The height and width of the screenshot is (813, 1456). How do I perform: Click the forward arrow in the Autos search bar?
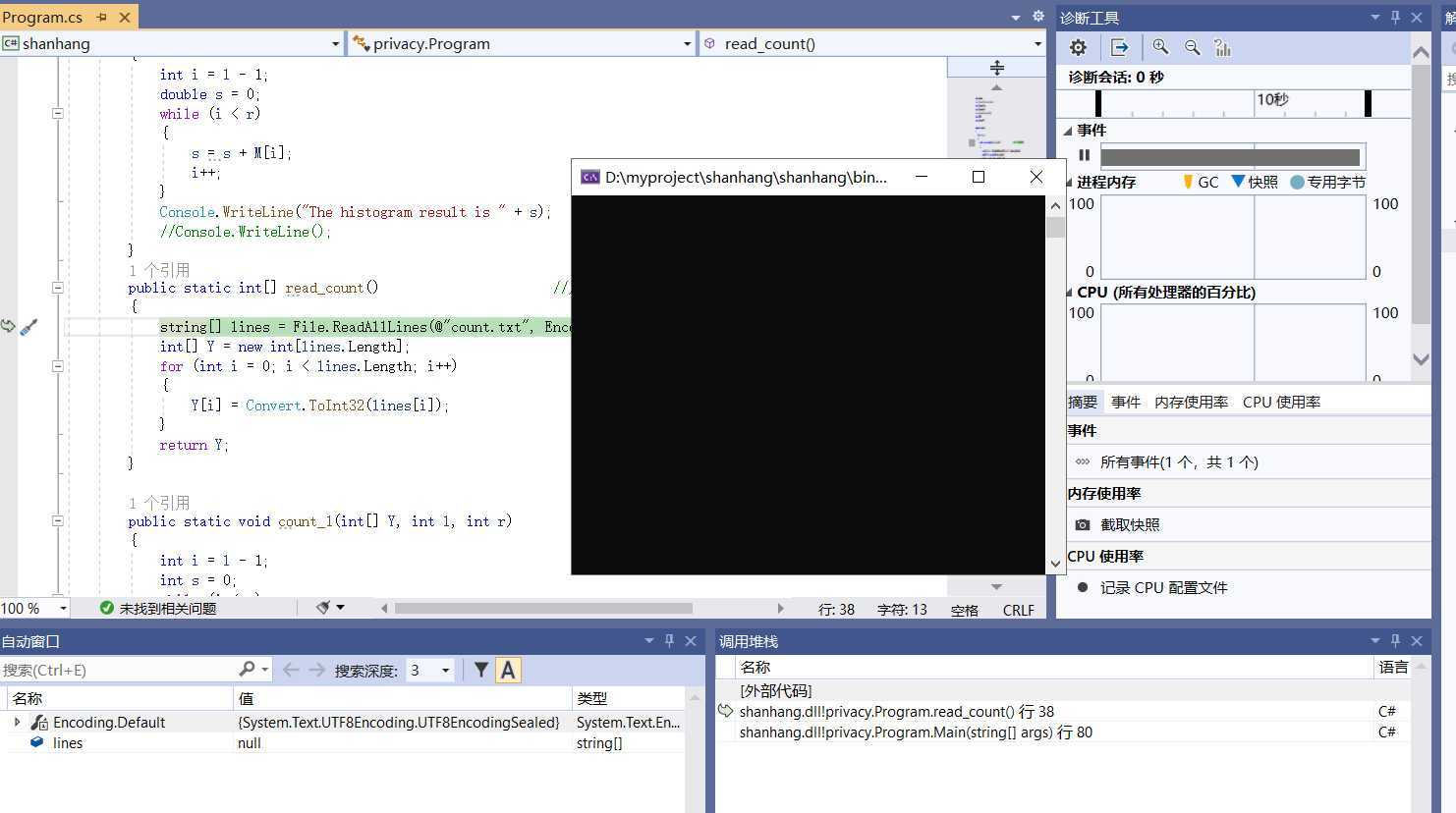coord(316,670)
